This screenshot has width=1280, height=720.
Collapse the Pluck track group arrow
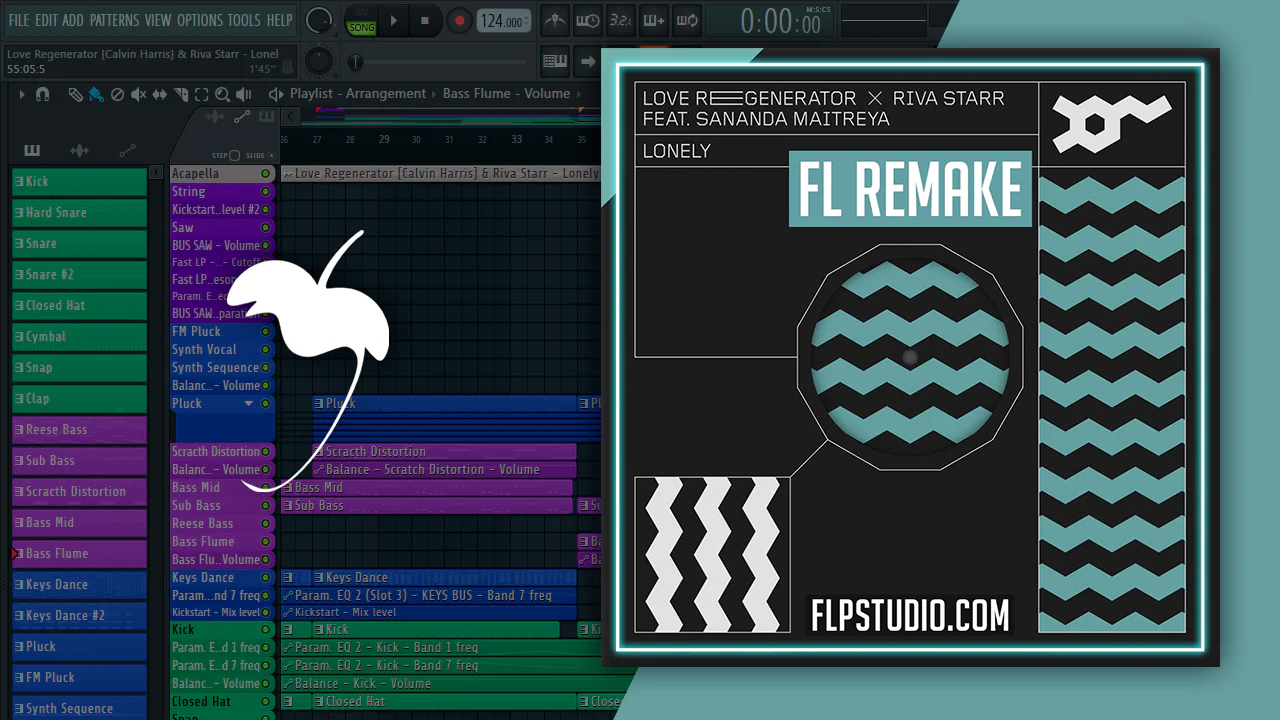249,404
